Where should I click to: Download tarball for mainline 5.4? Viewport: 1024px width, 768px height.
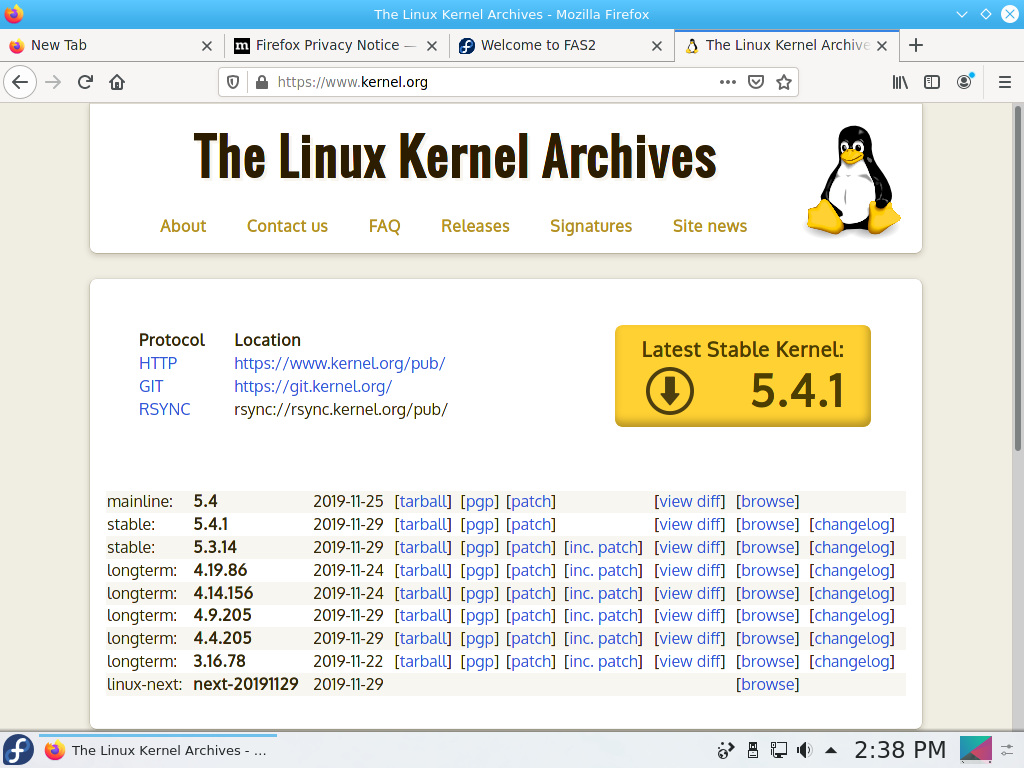click(423, 501)
